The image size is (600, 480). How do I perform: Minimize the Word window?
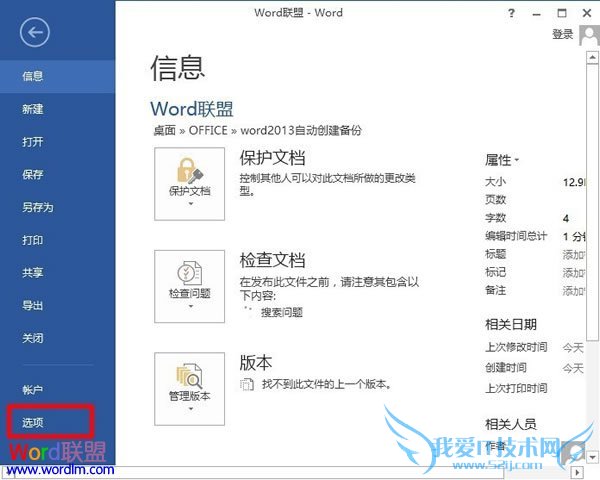pos(536,14)
